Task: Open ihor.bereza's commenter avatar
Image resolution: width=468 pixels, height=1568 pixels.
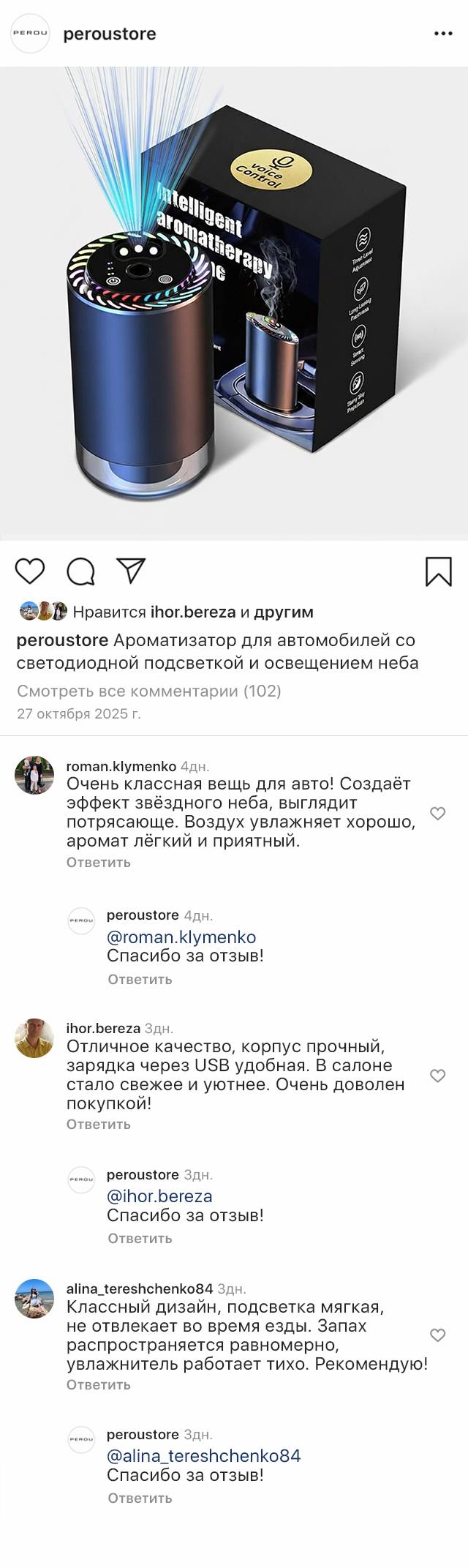Action: (34, 1038)
